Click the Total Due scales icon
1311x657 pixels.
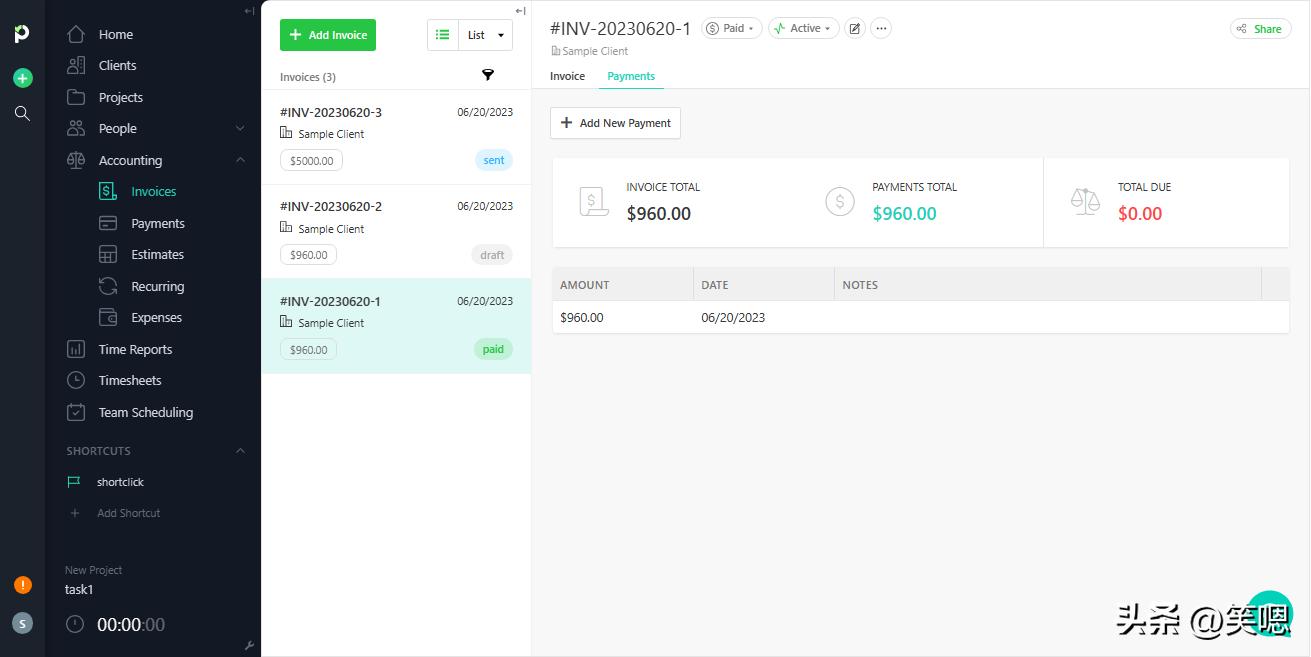click(1085, 201)
